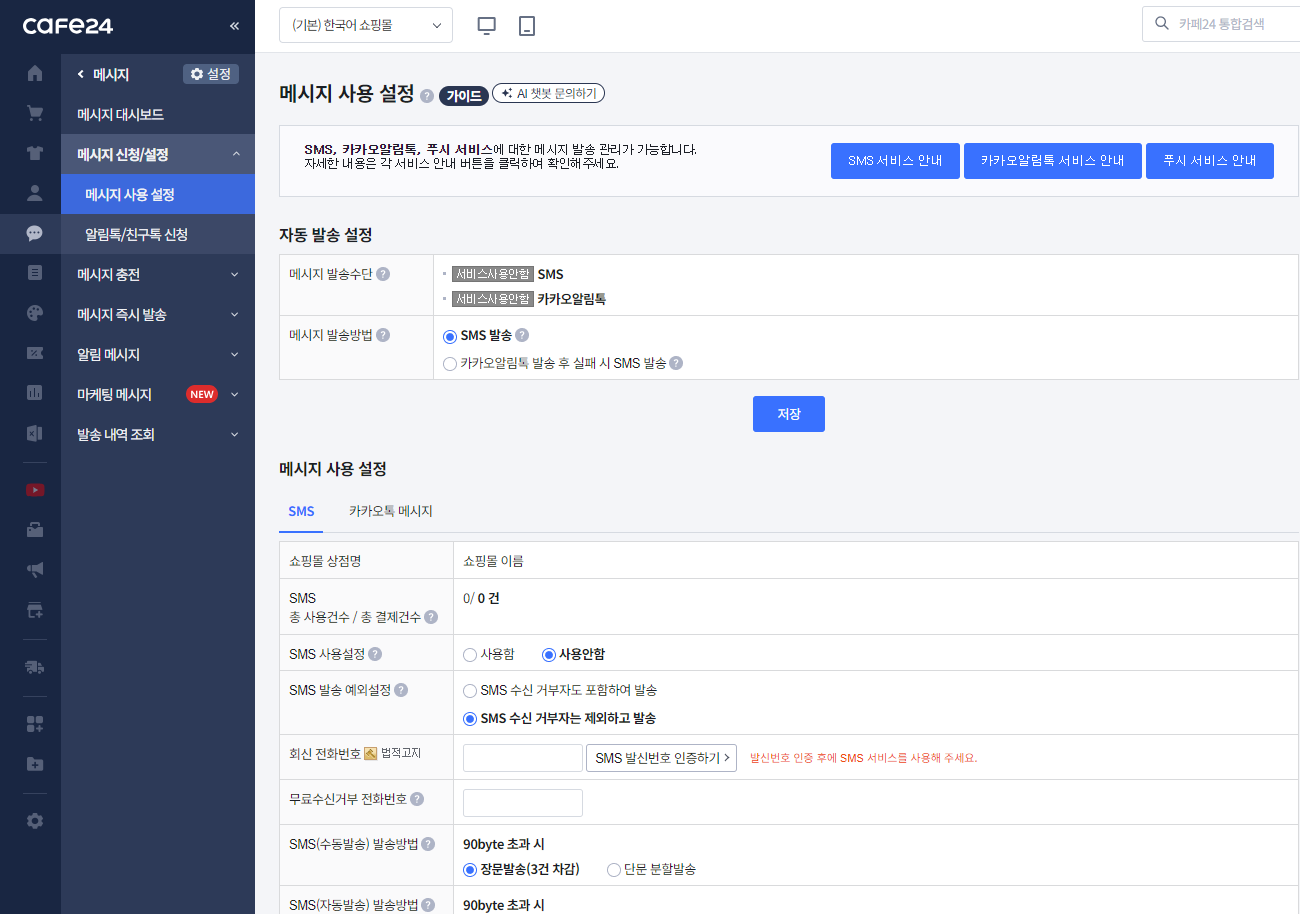
Task: Choose SMS 수신 거부자도 포함하여 발송
Action: click(x=470, y=691)
